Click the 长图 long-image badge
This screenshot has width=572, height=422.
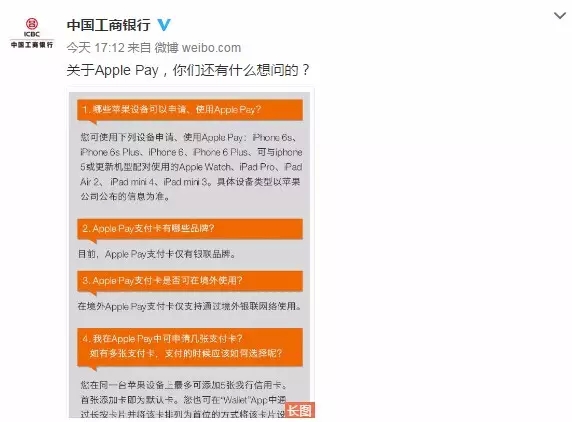coord(299,410)
